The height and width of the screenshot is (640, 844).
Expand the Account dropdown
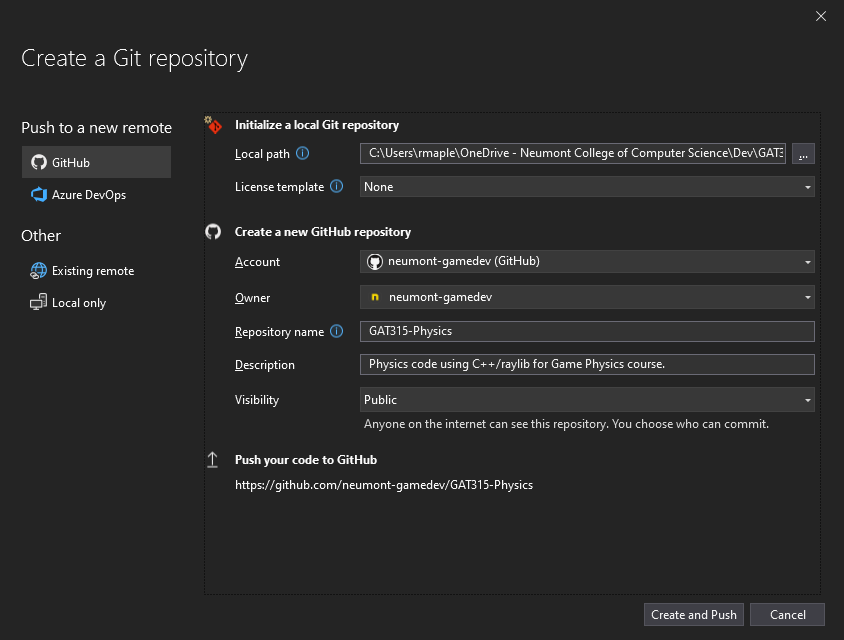point(587,262)
